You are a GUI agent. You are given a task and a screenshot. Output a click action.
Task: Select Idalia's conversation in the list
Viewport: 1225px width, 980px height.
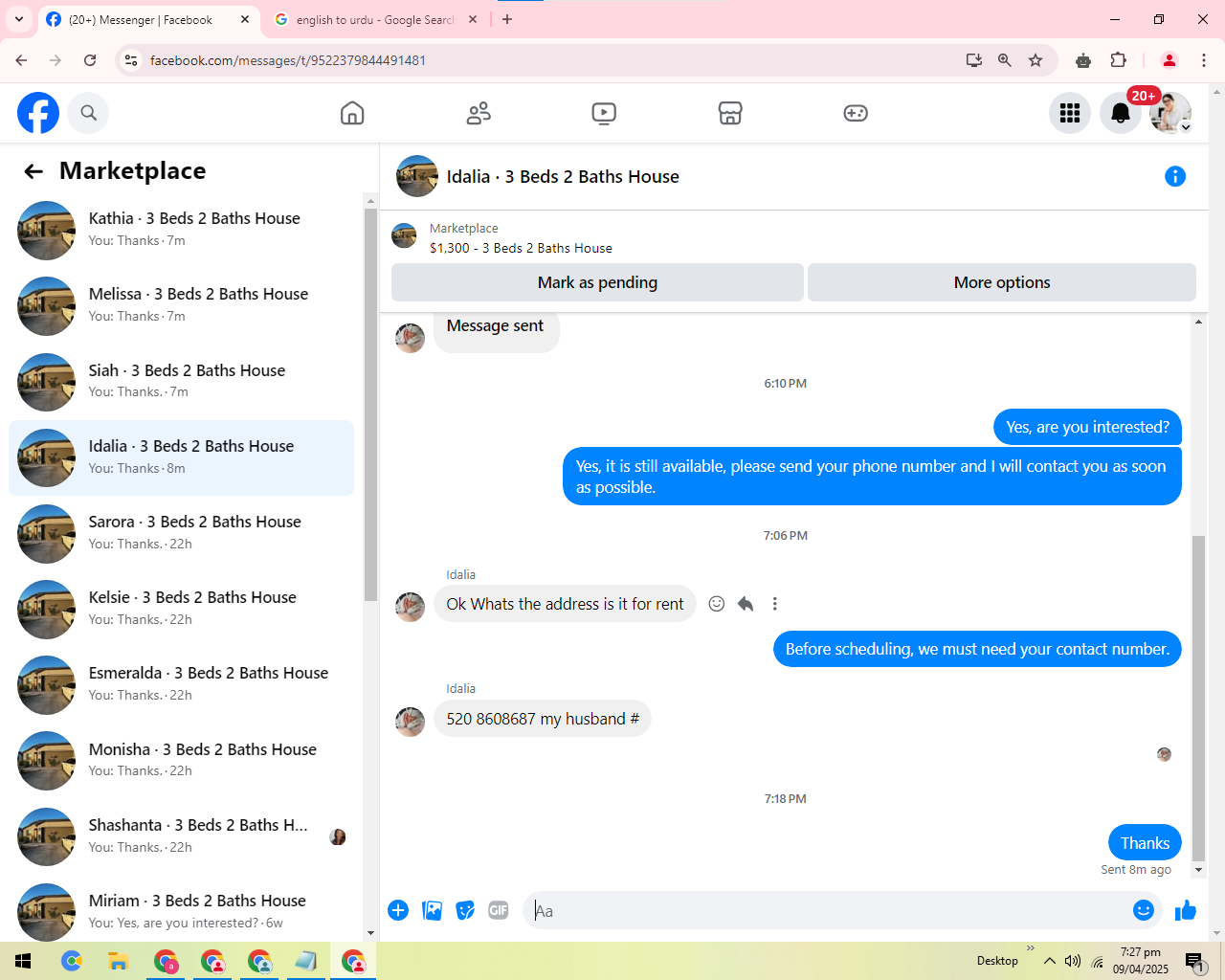[182, 457]
